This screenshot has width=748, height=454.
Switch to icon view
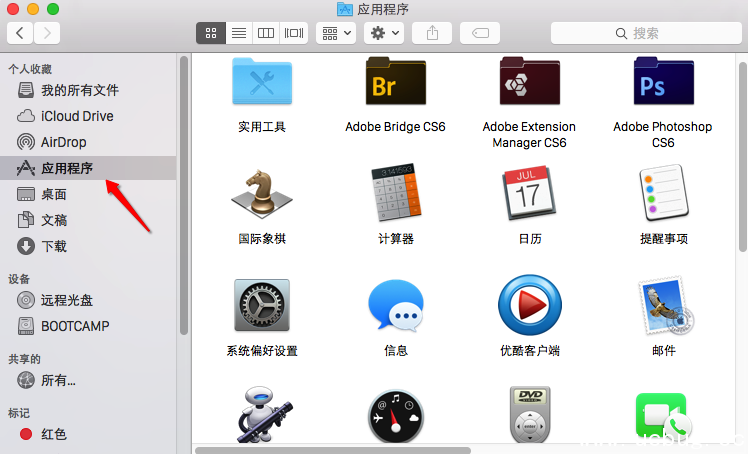tap(211, 33)
